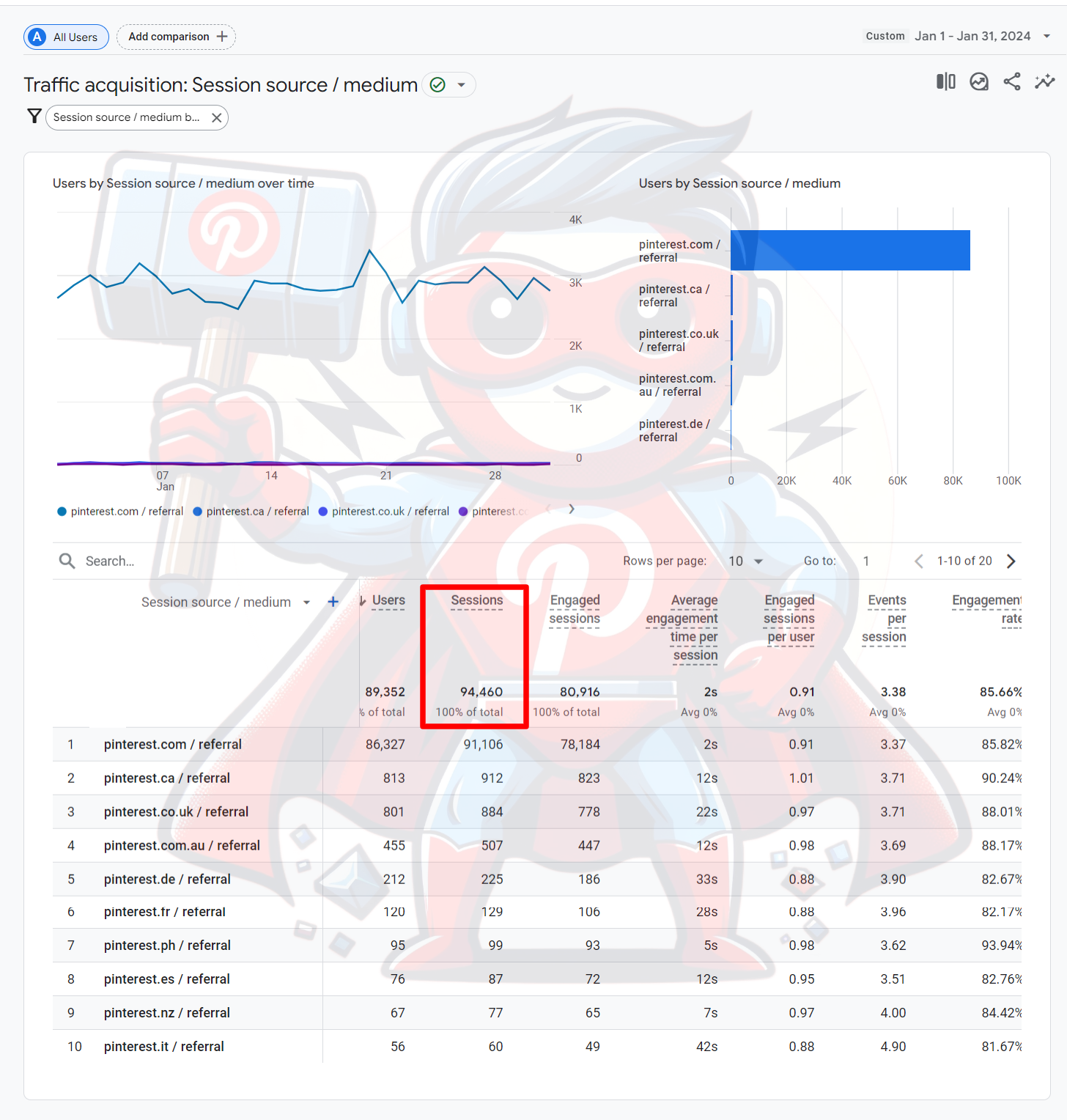Click pinterest.ph / referral table row
1067x1120 pixels.
pyautogui.click(x=537, y=946)
